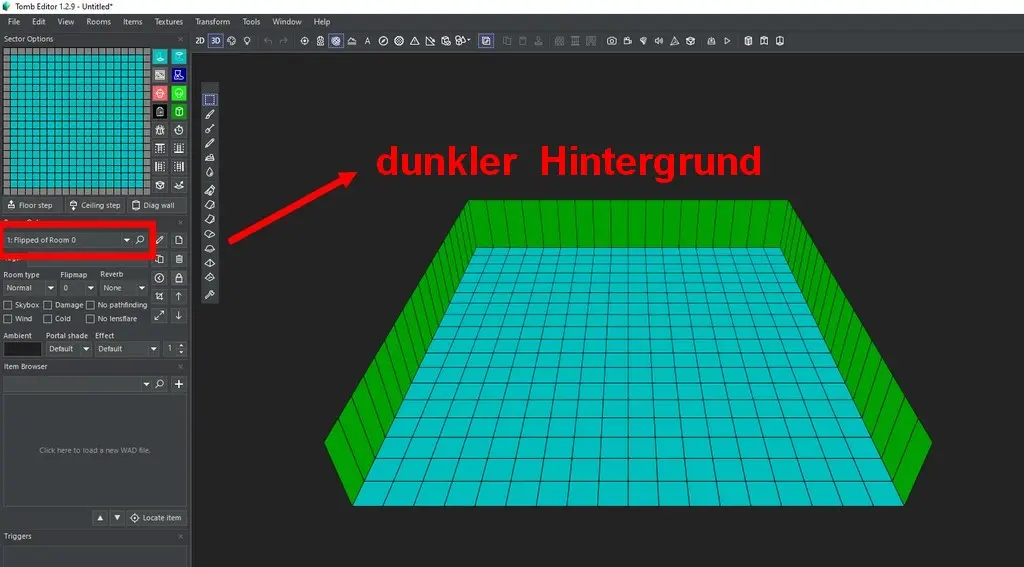The image size is (1024, 567).
Task: Toggle the Damage checkbox
Action: tap(49, 305)
